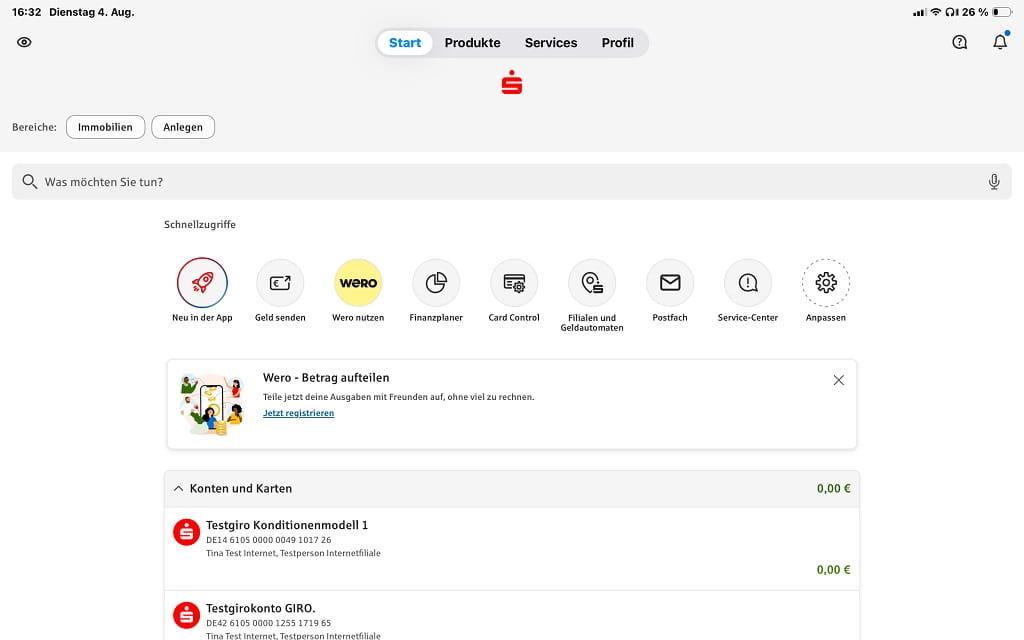The image size is (1024, 640).
Task: Tap the Konten und Karten total 0,00 €
Action: tap(833, 488)
